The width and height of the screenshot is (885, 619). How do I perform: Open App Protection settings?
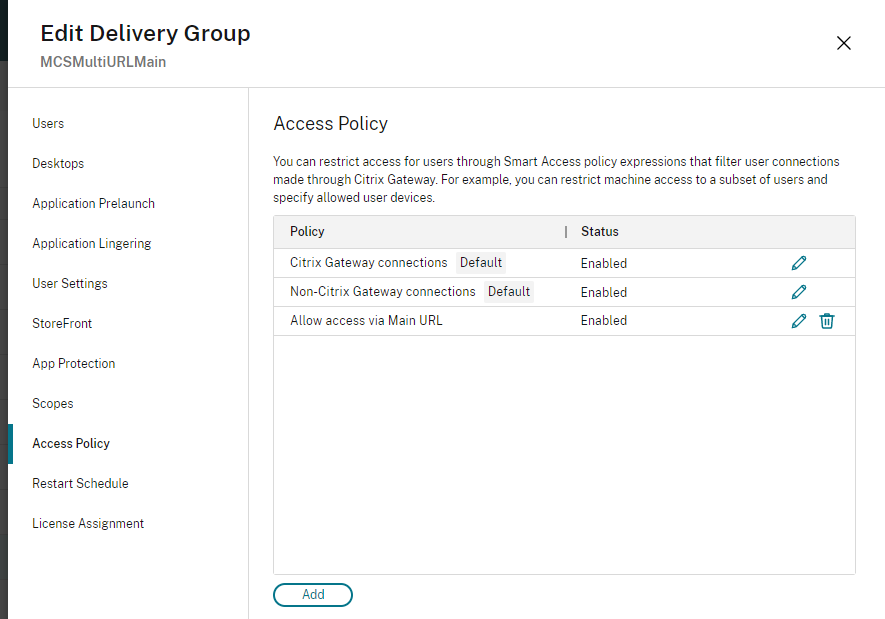[73, 363]
